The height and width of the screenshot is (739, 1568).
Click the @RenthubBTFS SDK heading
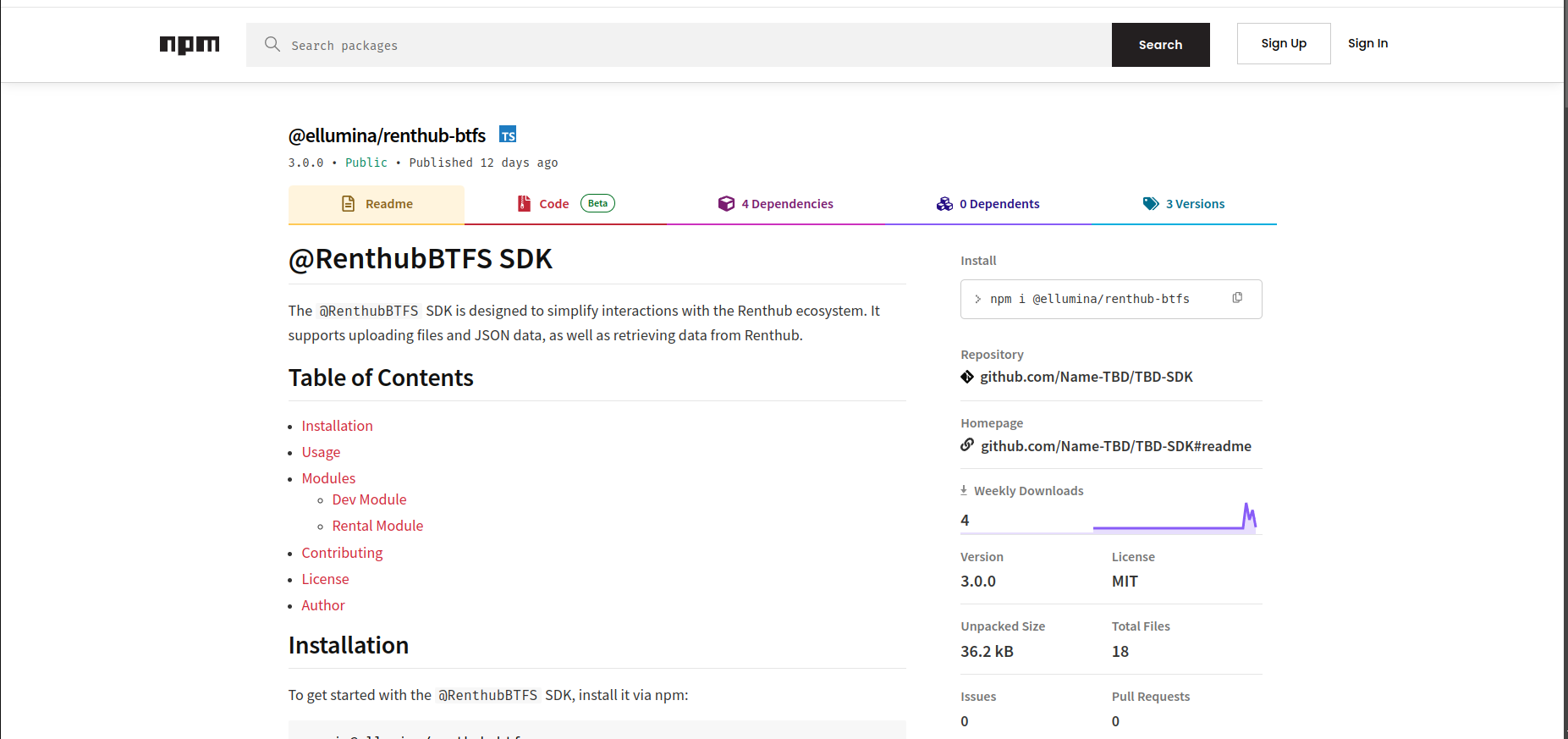(421, 258)
